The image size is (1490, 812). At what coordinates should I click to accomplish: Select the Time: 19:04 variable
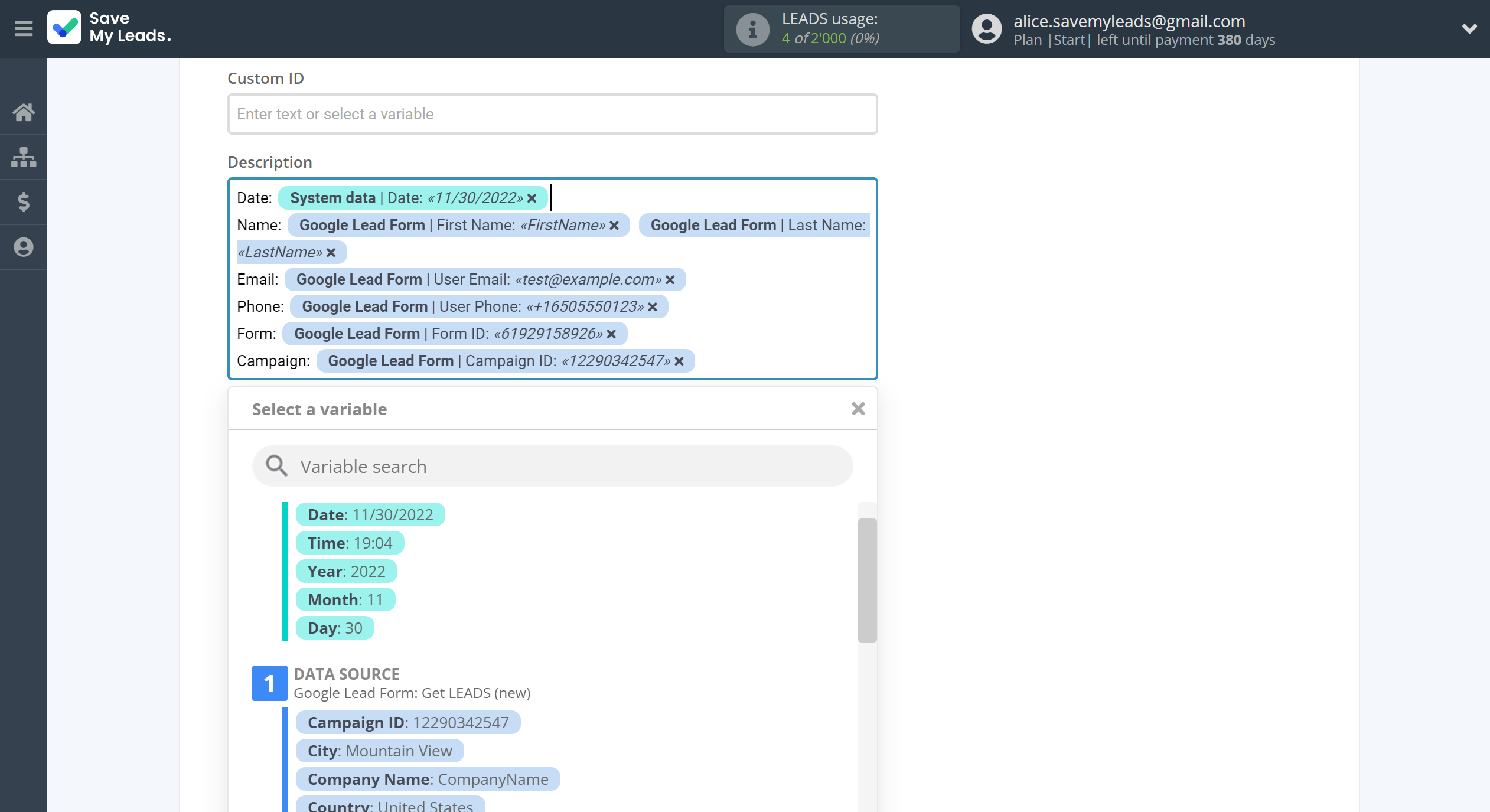point(350,543)
